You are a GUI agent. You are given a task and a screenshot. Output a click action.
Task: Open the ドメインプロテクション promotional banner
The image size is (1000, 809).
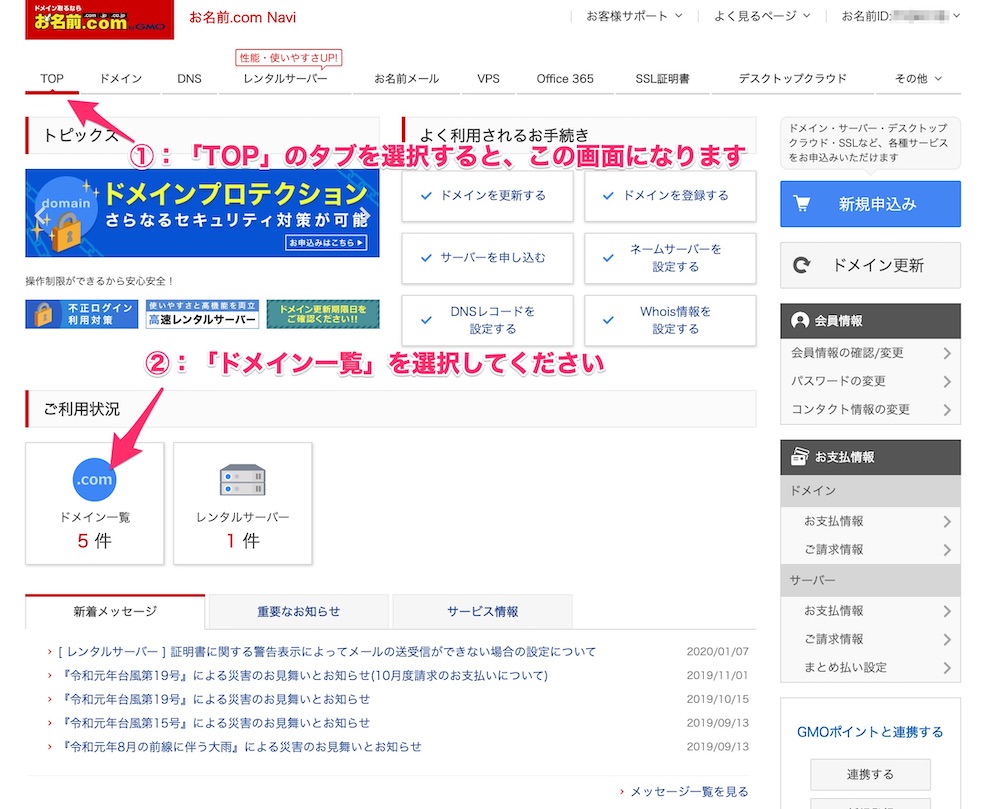click(202, 213)
